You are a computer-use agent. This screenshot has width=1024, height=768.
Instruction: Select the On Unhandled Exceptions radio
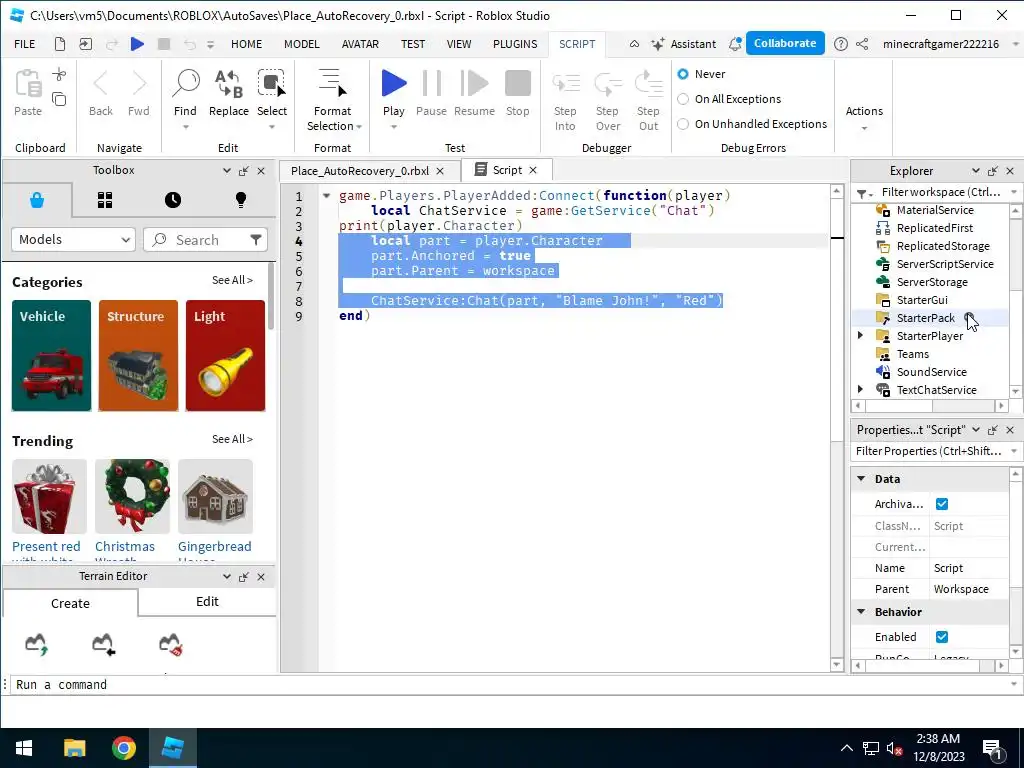click(x=683, y=123)
